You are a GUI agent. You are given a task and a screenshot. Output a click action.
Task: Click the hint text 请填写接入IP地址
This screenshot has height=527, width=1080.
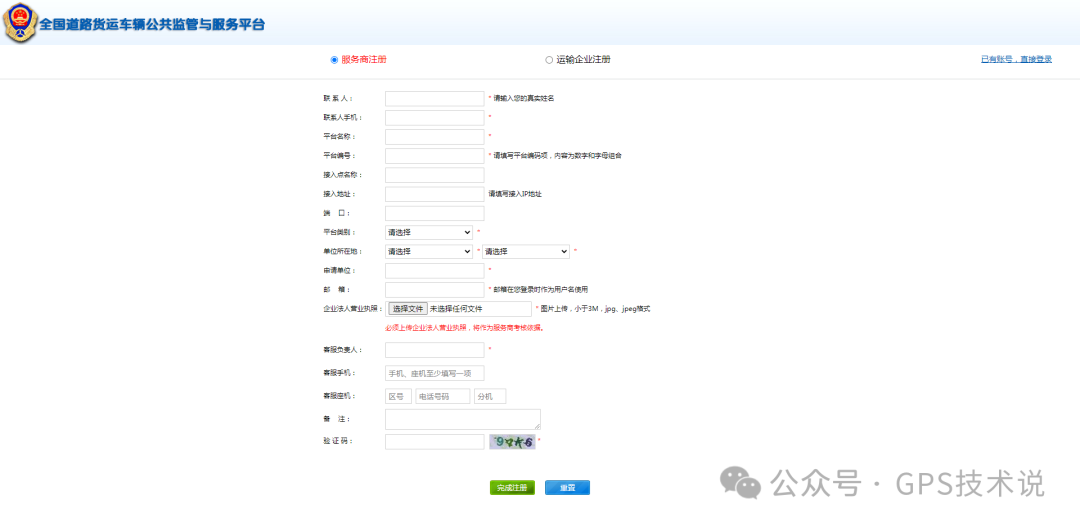pos(515,194)
